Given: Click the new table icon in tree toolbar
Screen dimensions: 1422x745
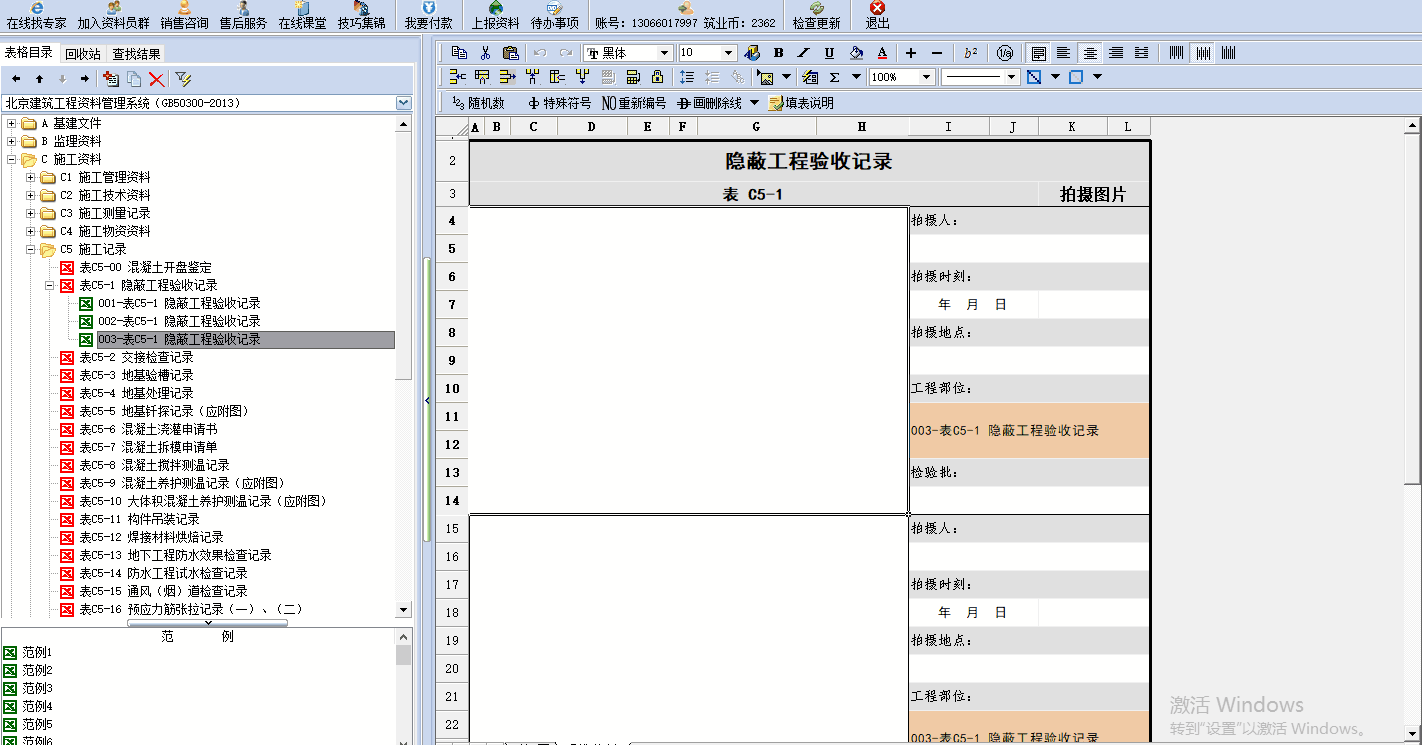Looking at the screenshot, I should pyautogui.click(x=110, y=79).
